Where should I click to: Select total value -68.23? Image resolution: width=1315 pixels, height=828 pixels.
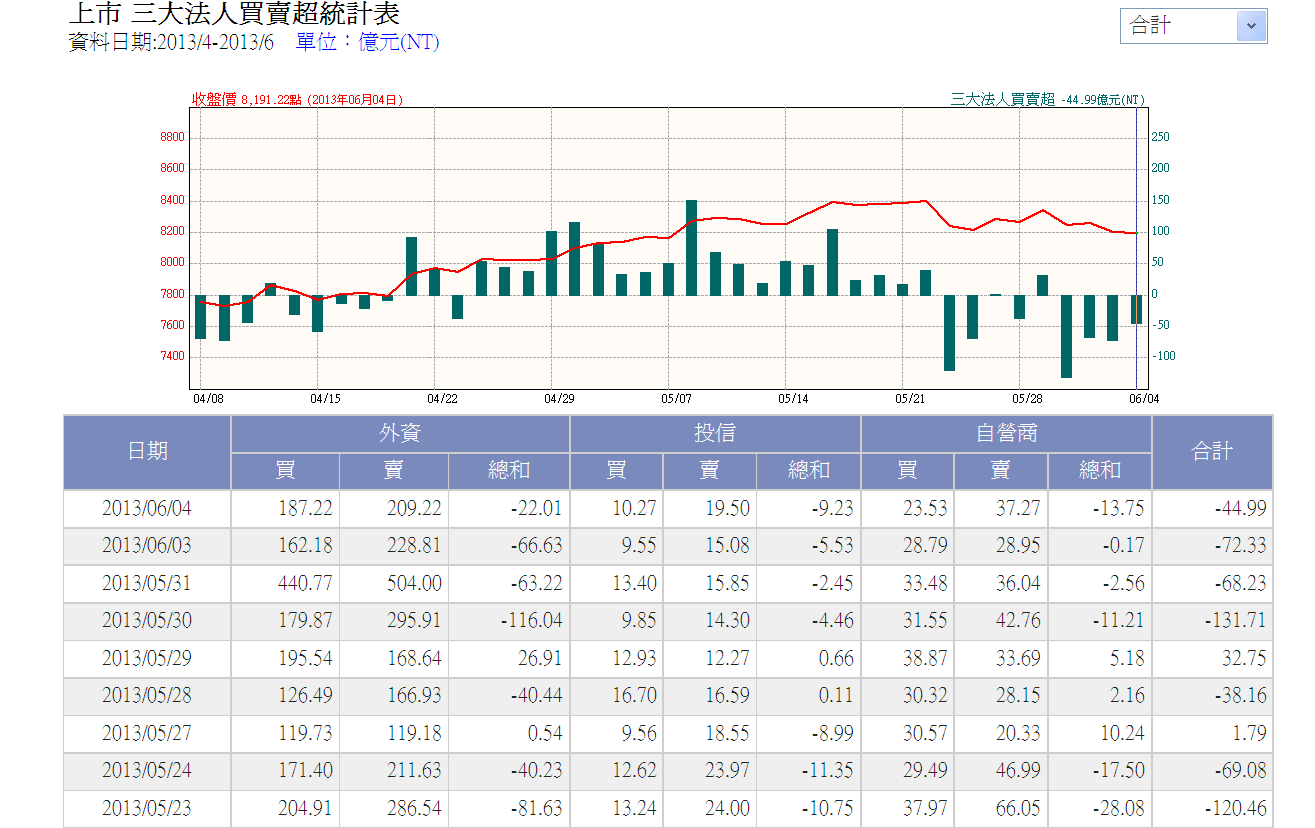click(1240, 584)
